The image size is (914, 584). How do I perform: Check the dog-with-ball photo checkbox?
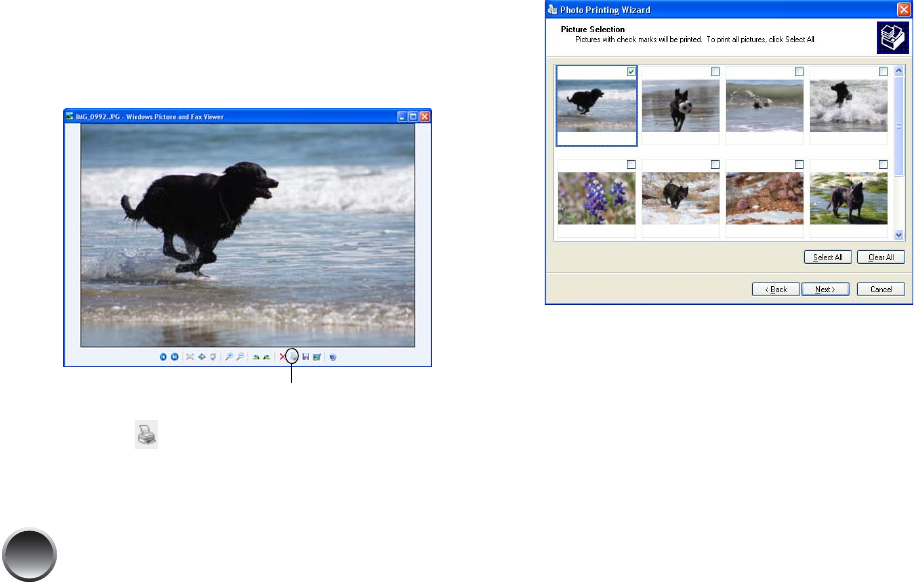tap(714, 72)
